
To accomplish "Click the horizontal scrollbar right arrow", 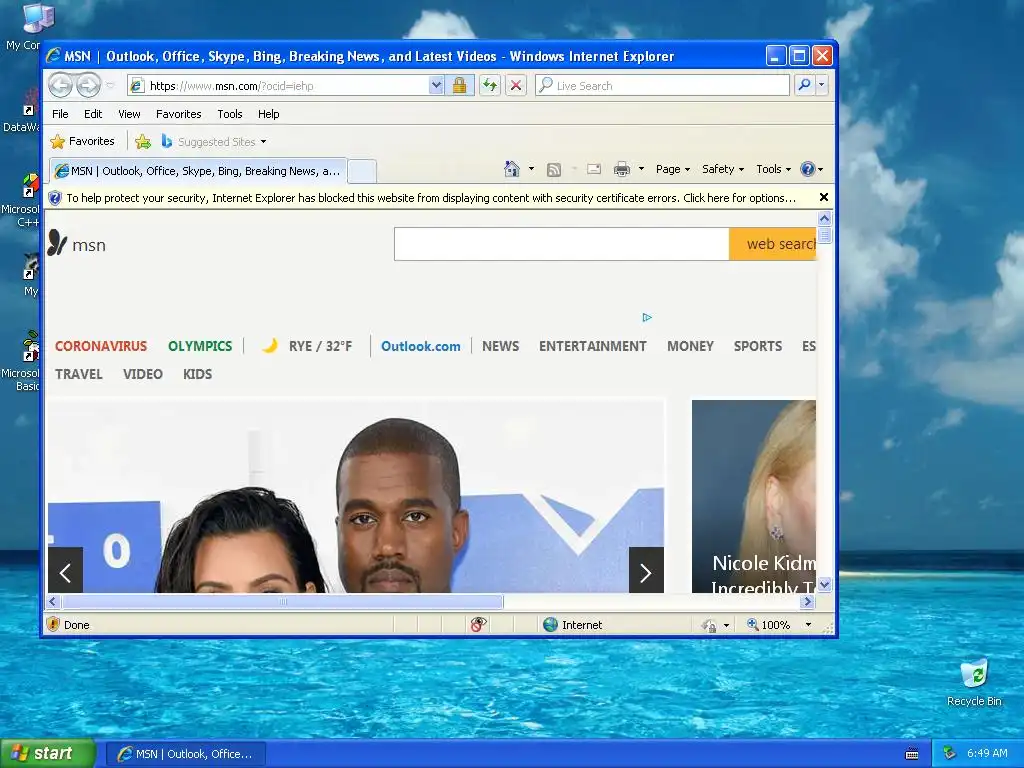I will pos(808,601).
